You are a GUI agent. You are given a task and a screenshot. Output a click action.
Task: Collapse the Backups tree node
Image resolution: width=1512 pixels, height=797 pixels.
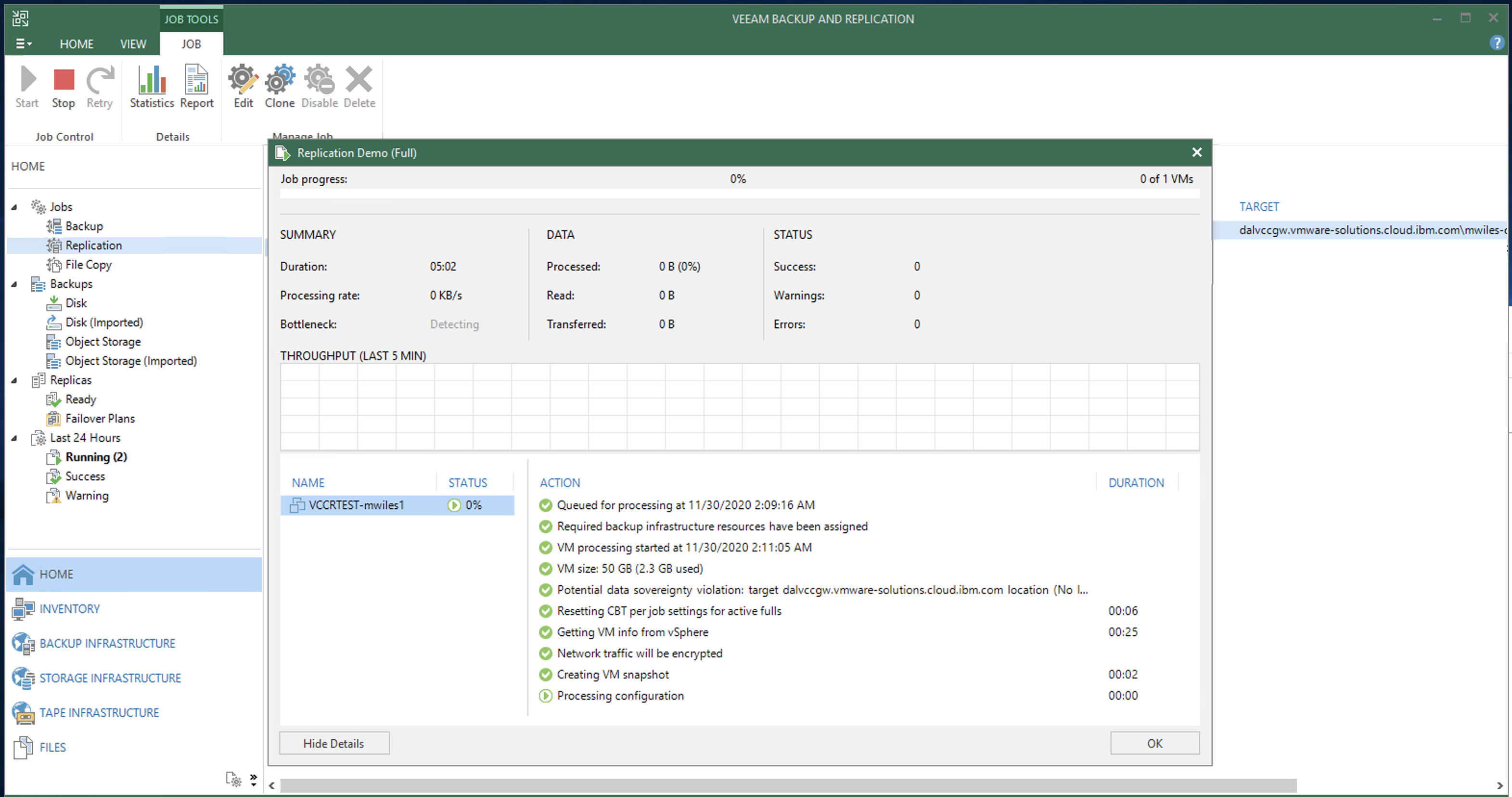pyautogui.click(x=14, y=284)
